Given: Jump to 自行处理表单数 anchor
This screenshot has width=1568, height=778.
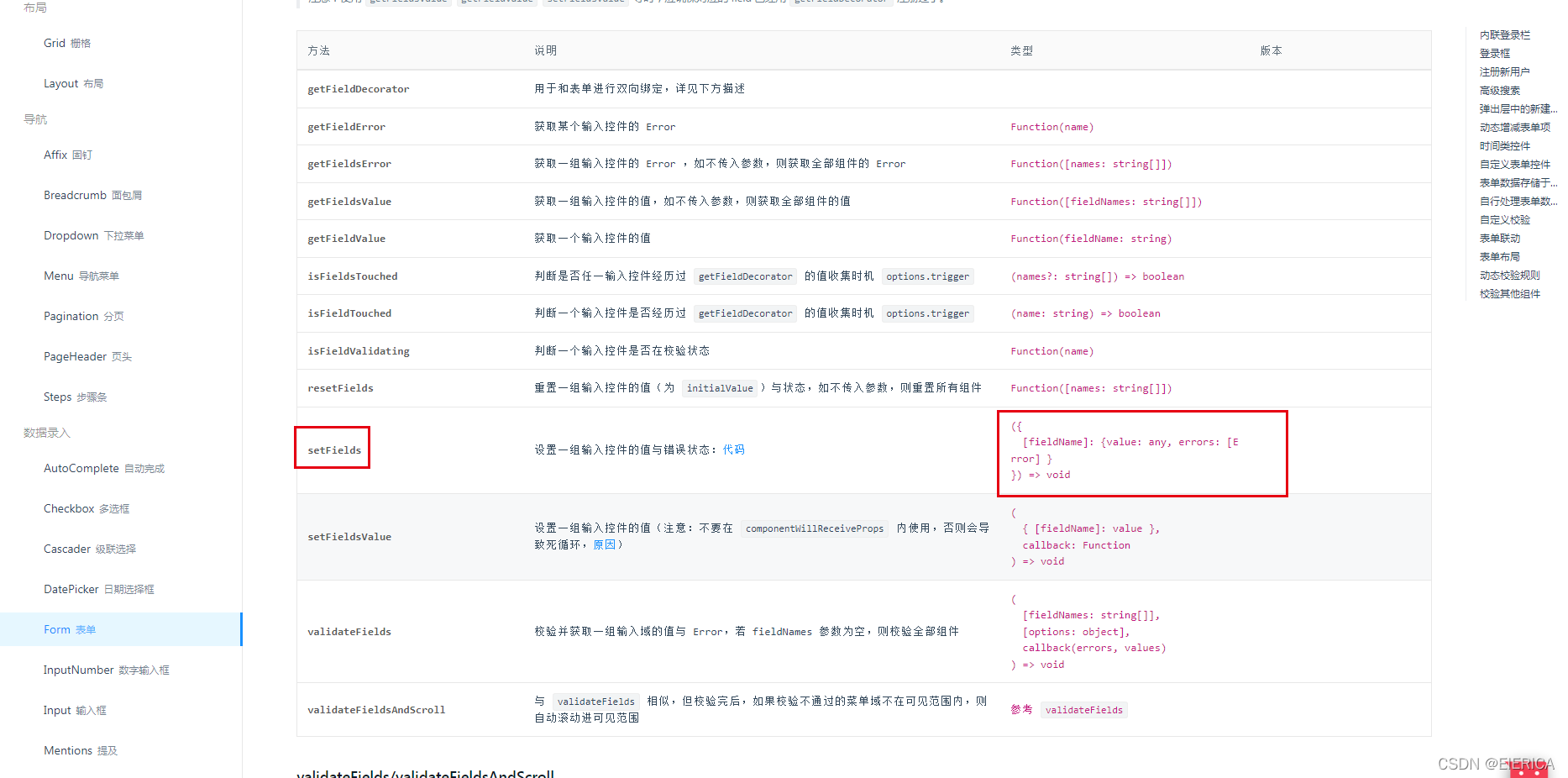Looking at the screenshot, I should 1518,201.
